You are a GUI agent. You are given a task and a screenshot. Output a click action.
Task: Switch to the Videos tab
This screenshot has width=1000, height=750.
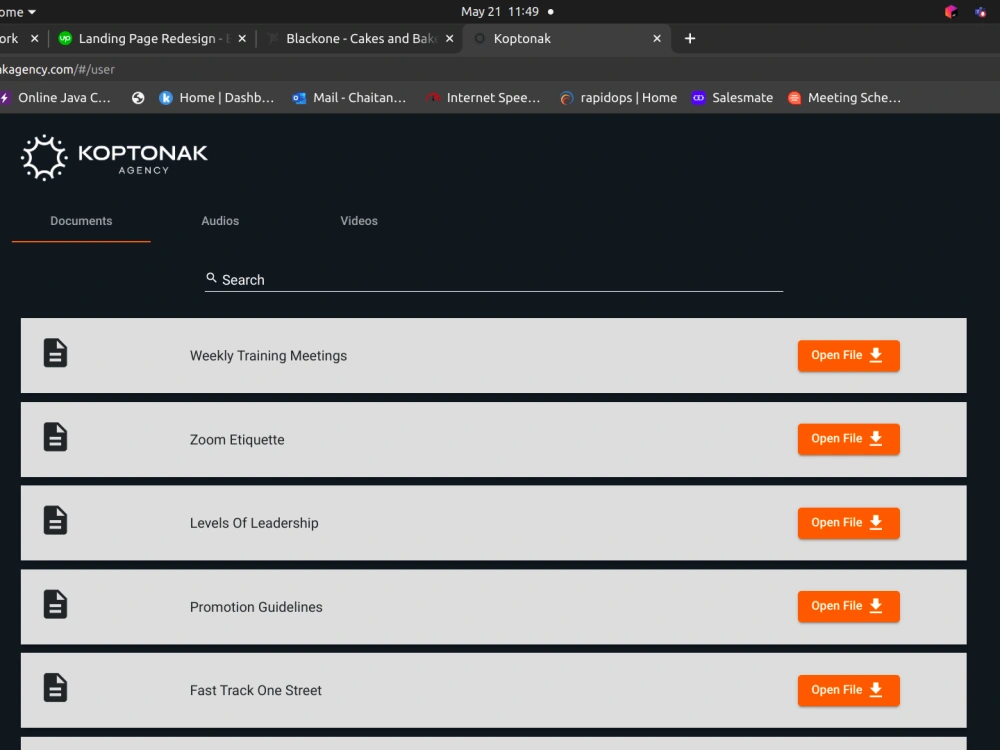[x=359, y=221]
